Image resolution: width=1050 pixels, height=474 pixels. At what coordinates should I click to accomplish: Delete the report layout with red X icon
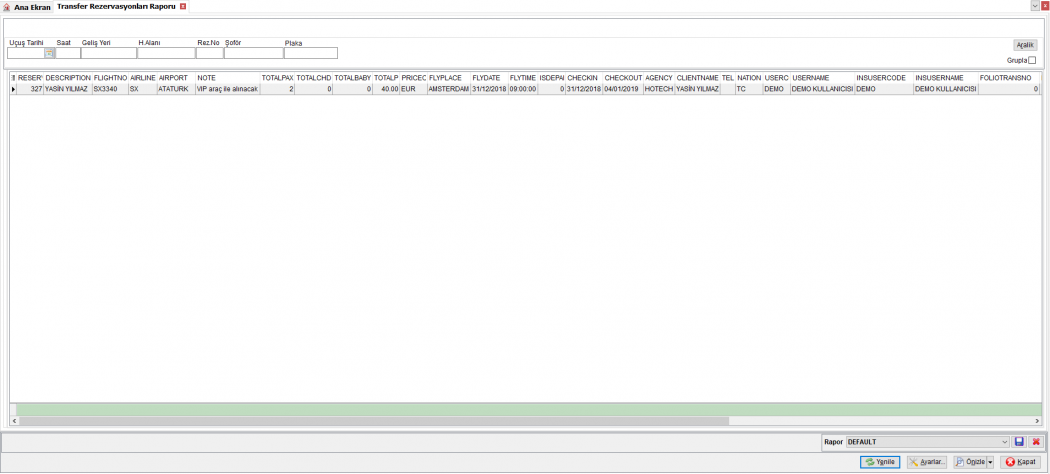click(x=1036, y=442)
